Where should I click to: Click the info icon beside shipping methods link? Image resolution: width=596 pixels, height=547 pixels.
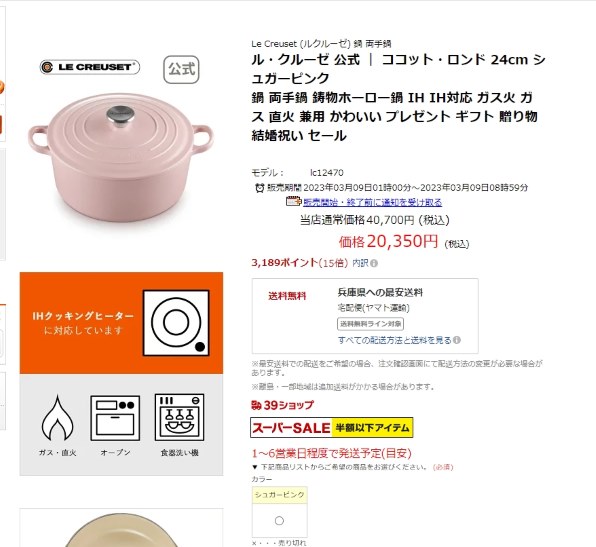[457, 340]
